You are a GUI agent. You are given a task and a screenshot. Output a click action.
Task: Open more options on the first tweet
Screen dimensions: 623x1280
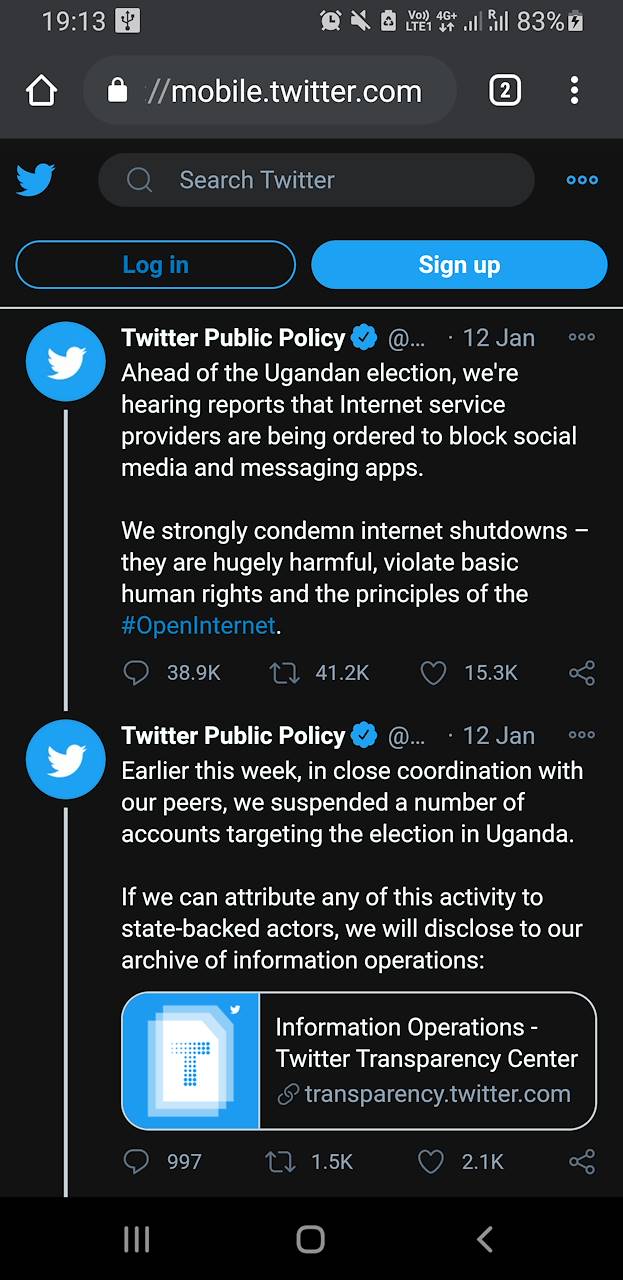click(581, 337)
